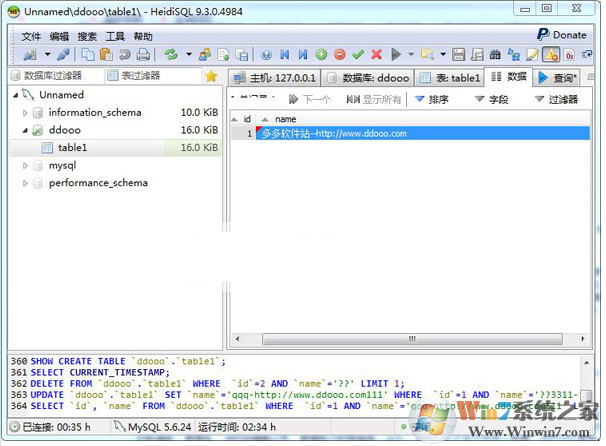Screen dimensions: 606x446
Task: Click the red delete row icon
Action: [x=339, y=54]
